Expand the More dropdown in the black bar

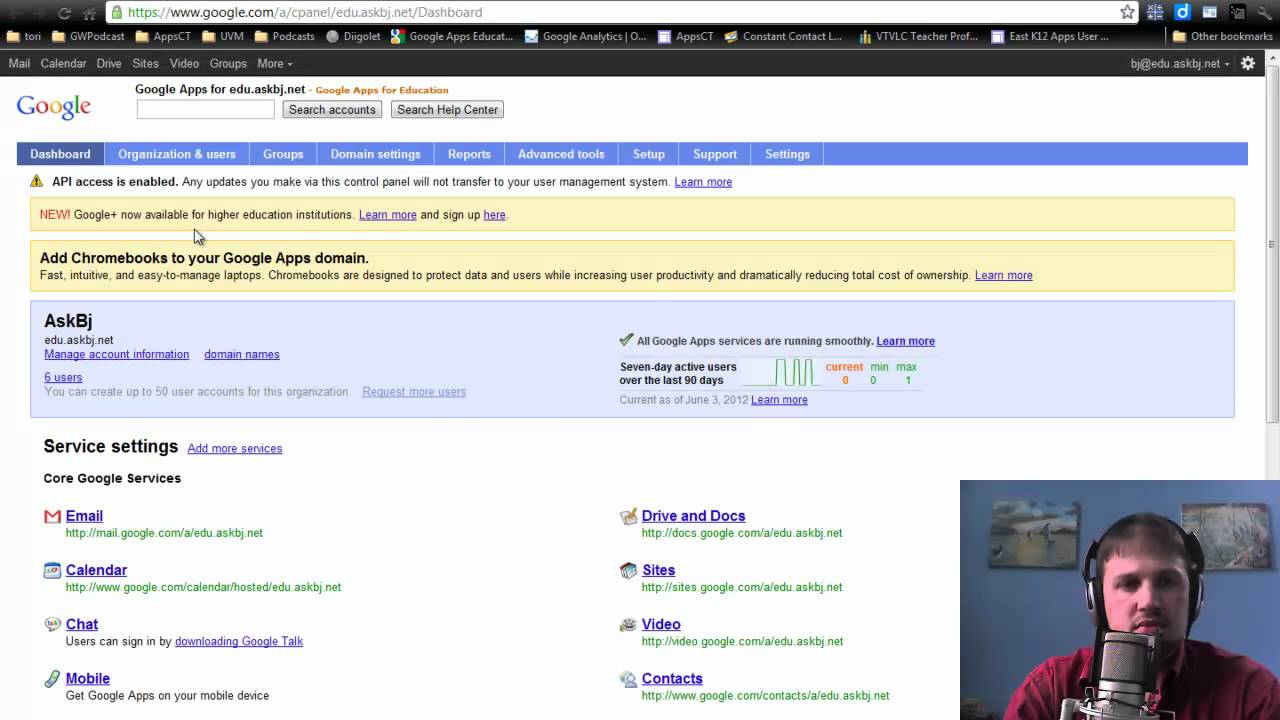tap(275, 63)
